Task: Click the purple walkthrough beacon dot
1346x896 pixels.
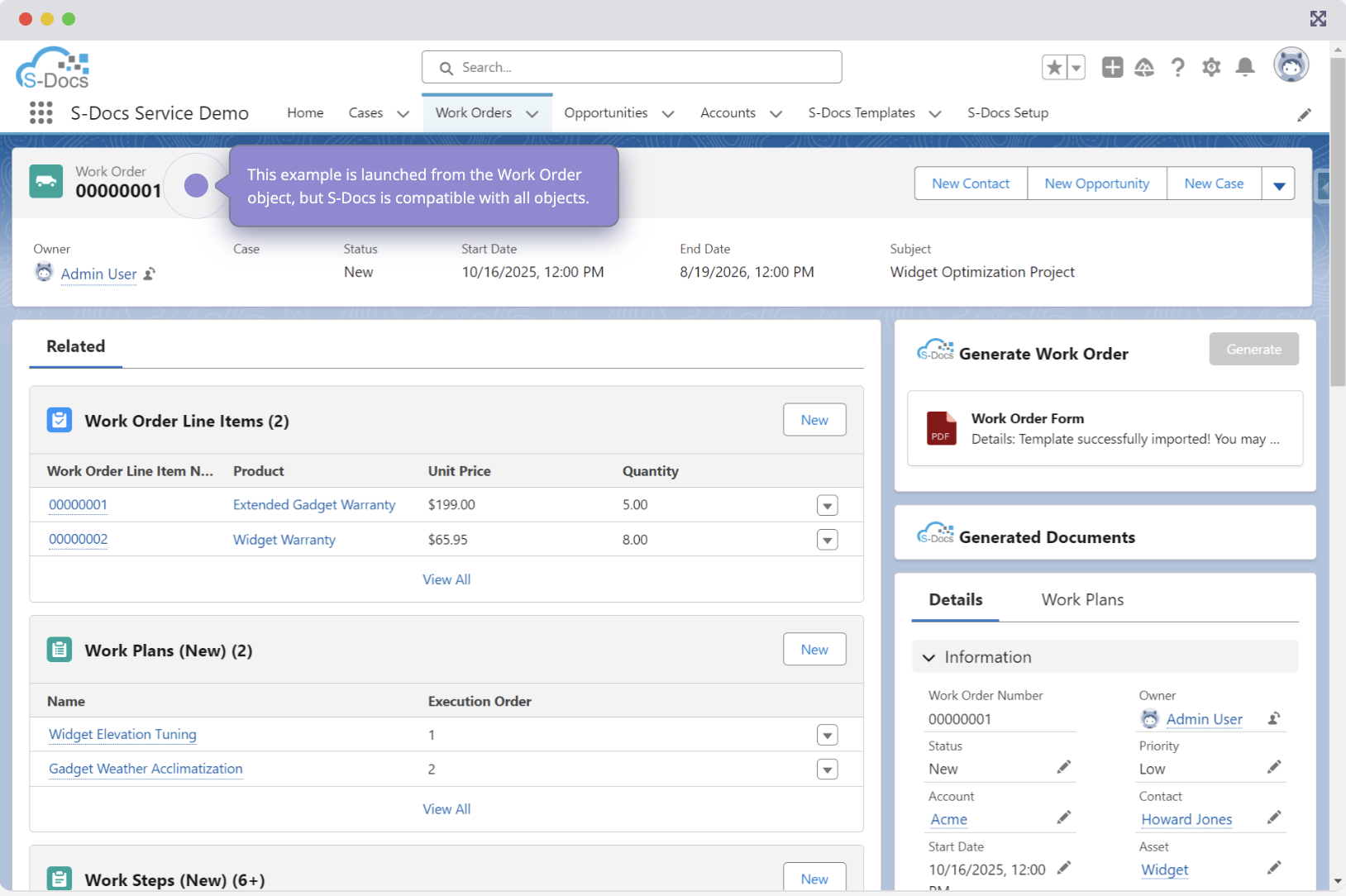Action: coord(196,185)
